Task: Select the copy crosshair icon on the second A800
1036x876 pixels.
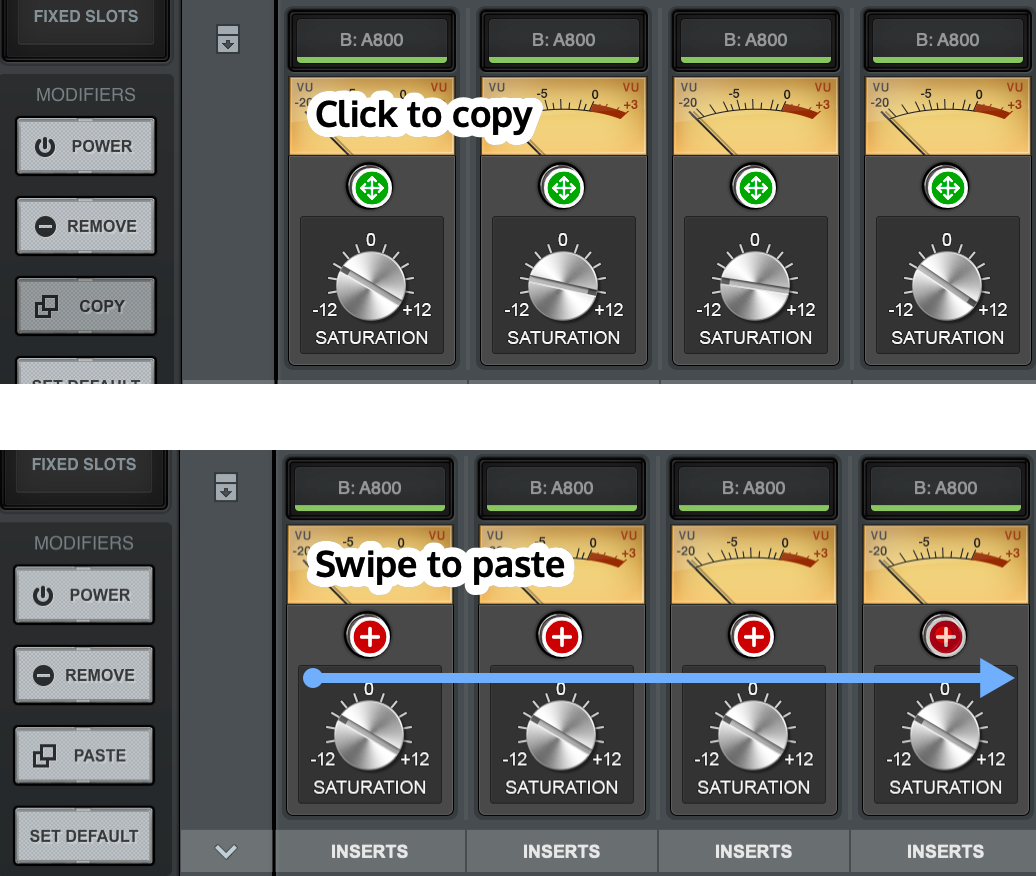Action: tap(563, 186)
